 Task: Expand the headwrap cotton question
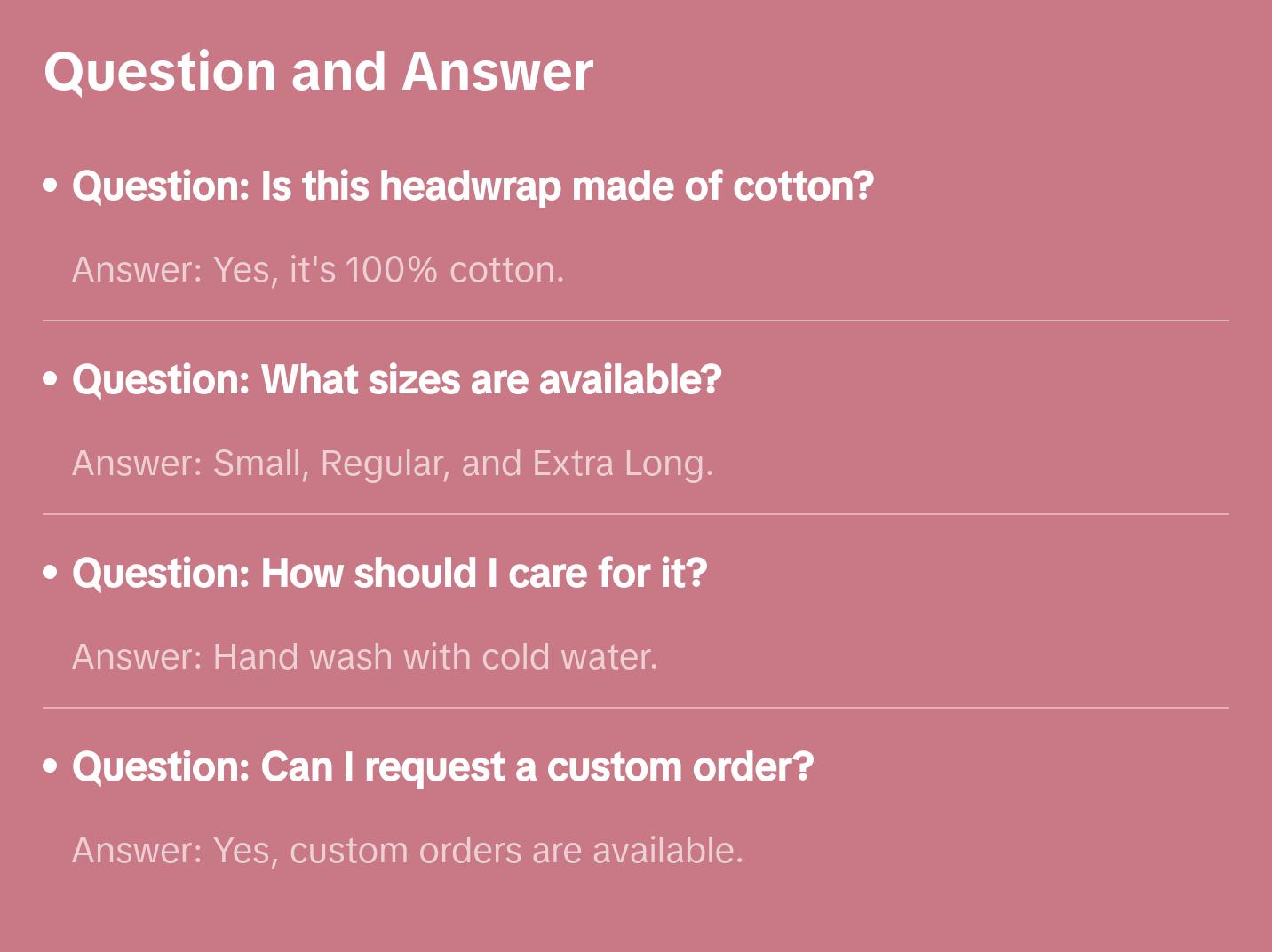(473, 186)
